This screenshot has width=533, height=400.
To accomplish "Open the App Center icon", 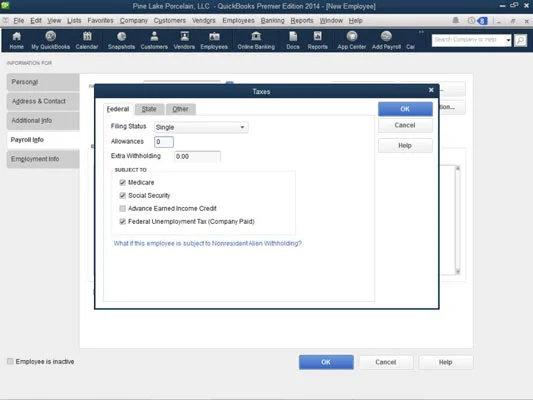I will click(351, 40).
